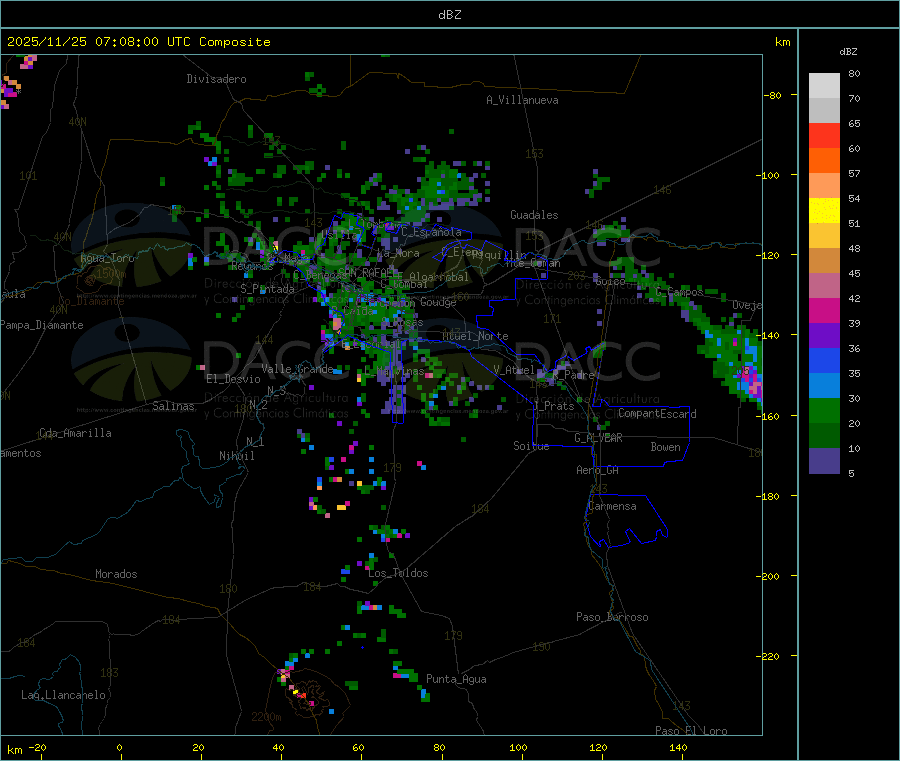Select the Agua_Toro location label
900x761 pixels.
click(x=107, y=258)
